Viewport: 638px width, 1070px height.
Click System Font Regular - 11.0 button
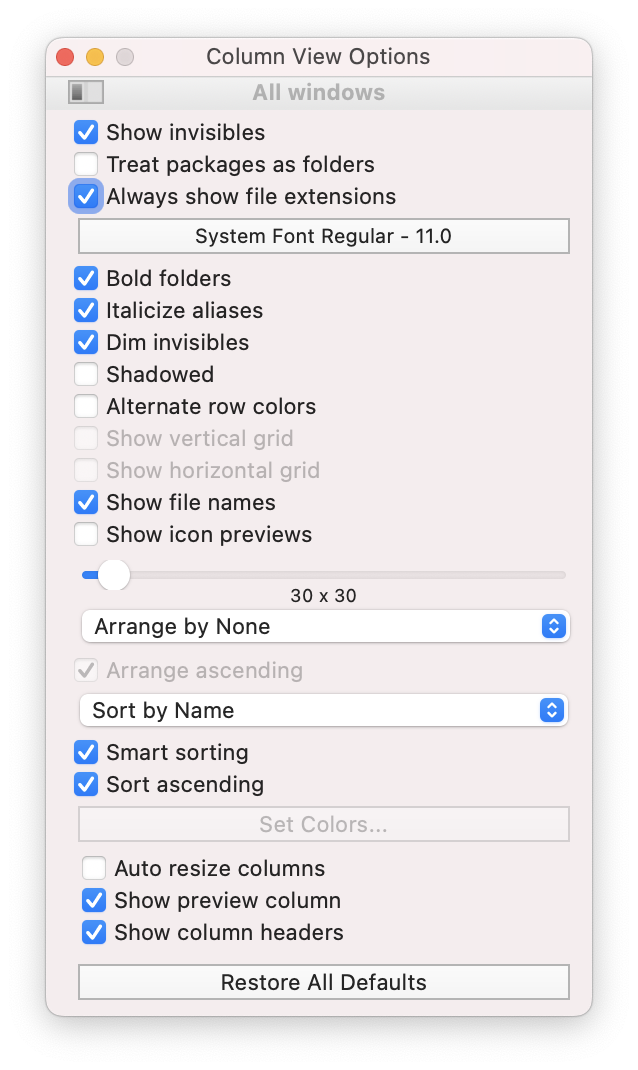click(323, 236)
